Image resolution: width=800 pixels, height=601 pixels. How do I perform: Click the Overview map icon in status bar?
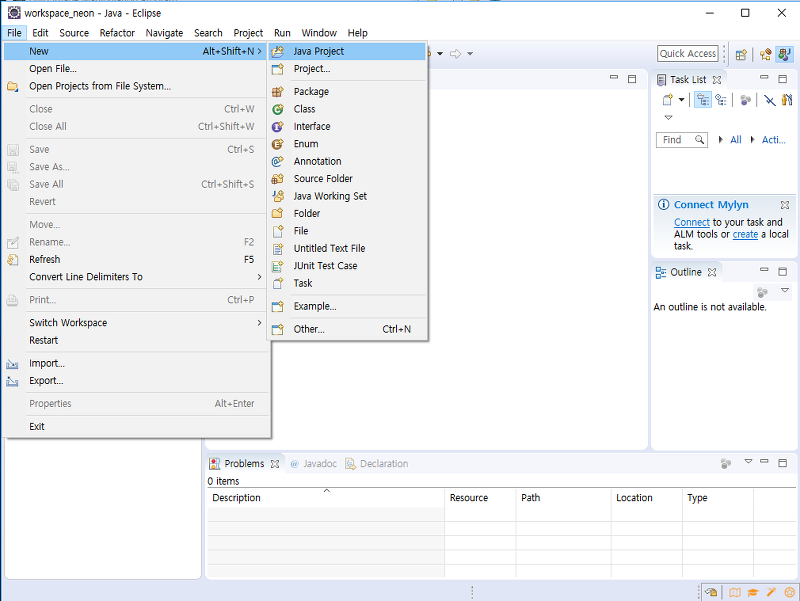(x=735, y=592)
